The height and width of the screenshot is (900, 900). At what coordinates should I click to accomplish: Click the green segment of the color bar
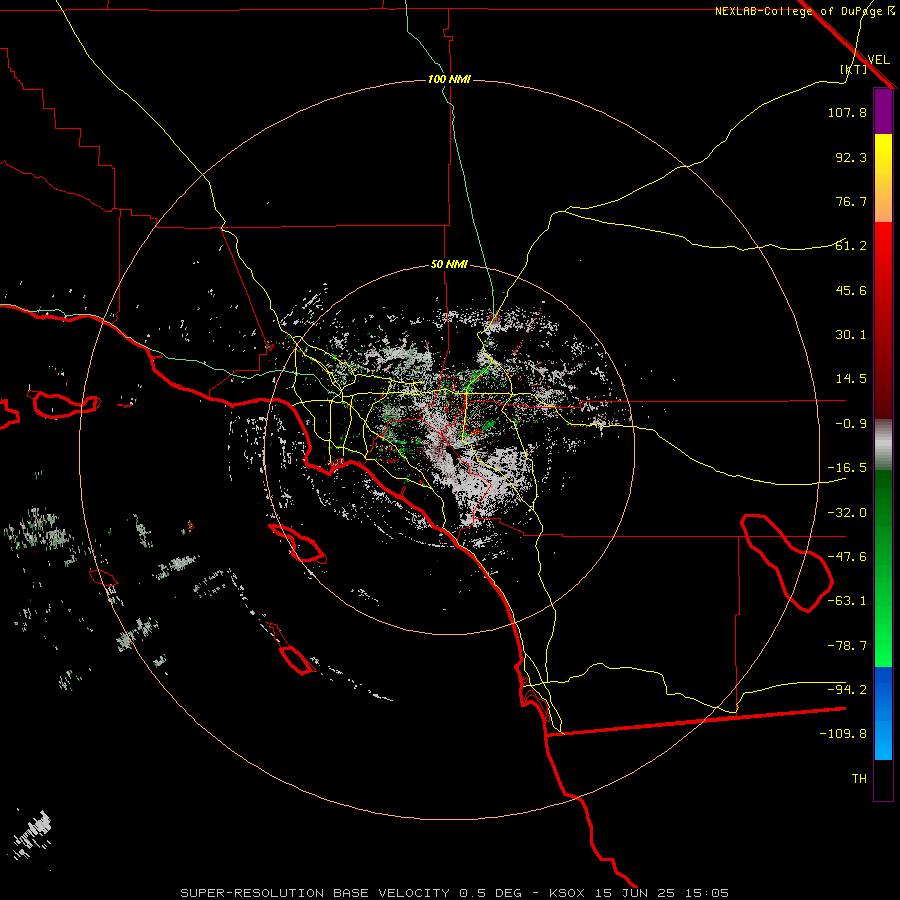[x=883, y=568]
